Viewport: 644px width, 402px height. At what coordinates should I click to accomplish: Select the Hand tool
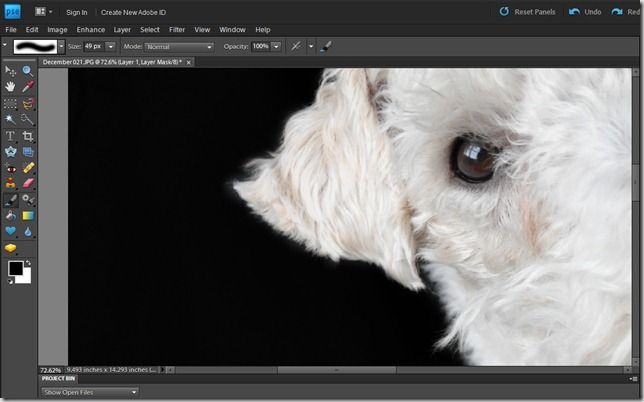[x=10, y=87]
